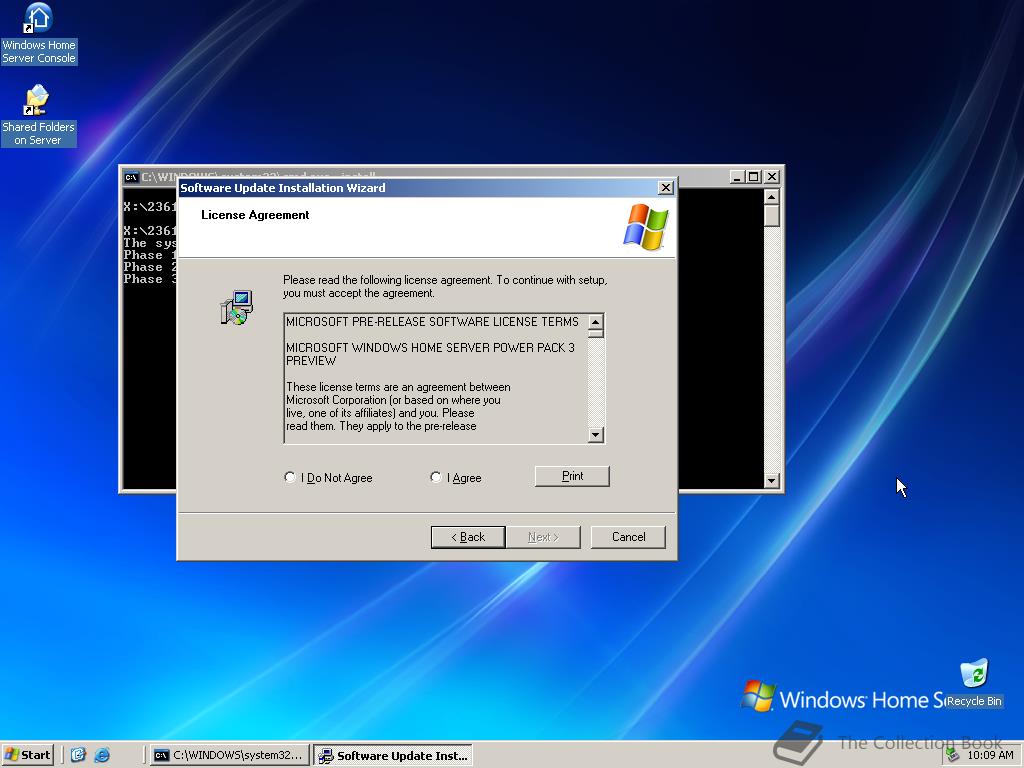Select the Software Update Inst... taskbar button

(x=393, y=756)
